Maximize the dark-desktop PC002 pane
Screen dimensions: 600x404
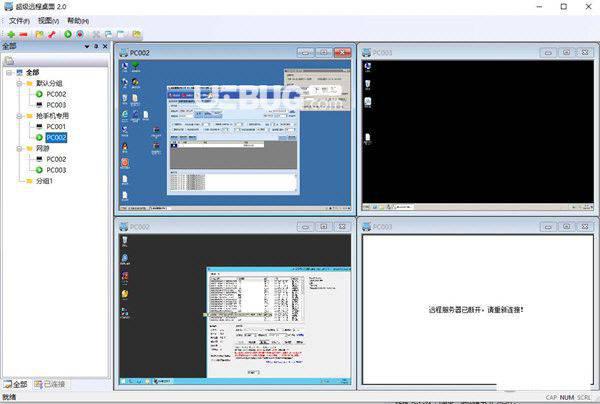click(324, 227)
